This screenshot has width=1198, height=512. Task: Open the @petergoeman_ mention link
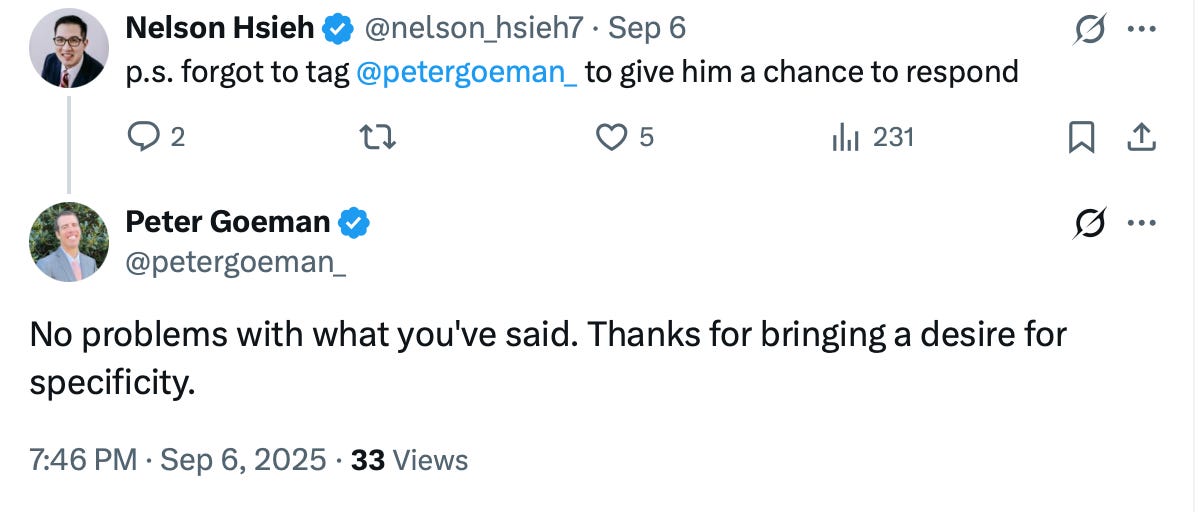point(466,73)
